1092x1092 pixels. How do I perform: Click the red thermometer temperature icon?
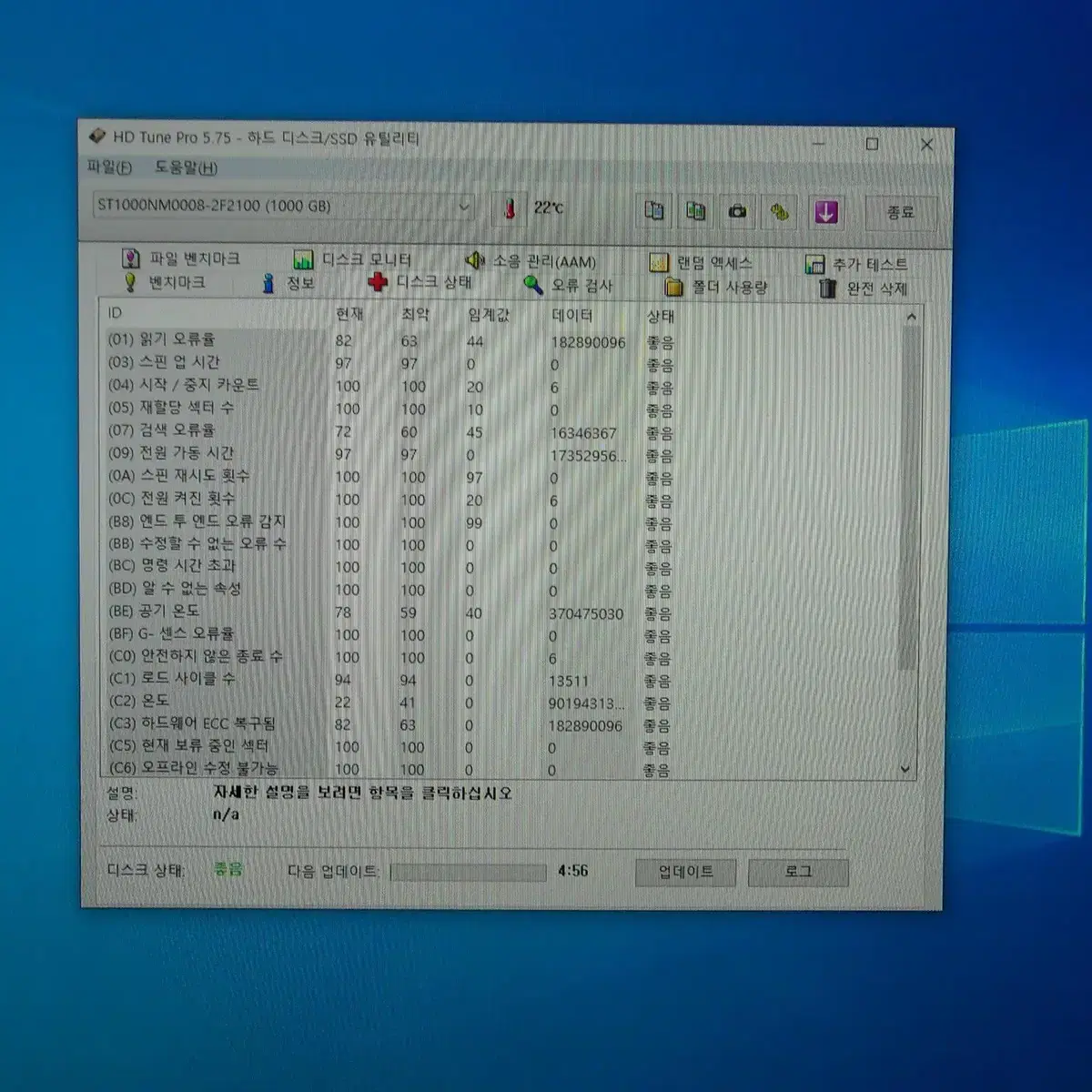click(510, 208)
